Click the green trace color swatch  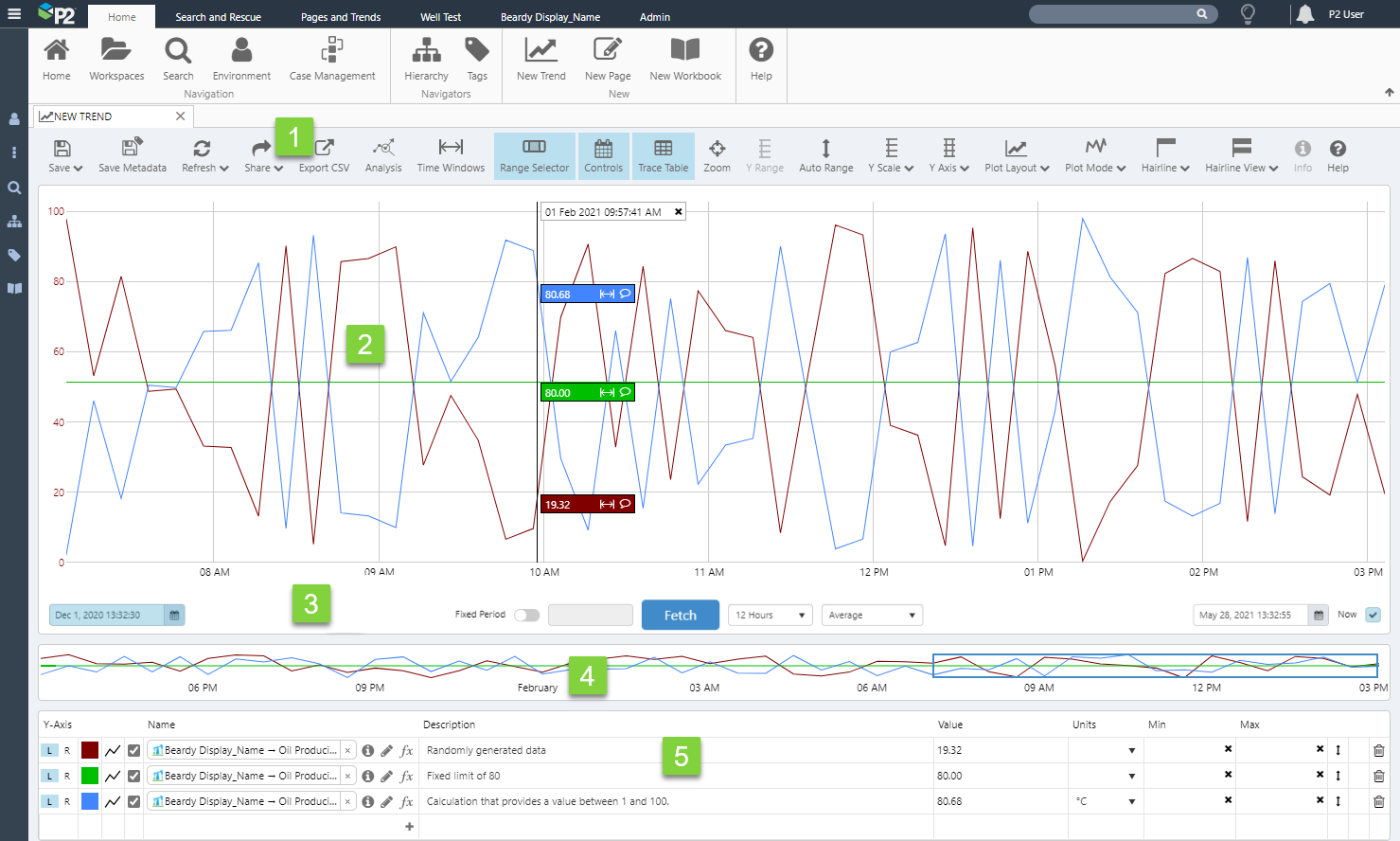(x=90, y=776)
